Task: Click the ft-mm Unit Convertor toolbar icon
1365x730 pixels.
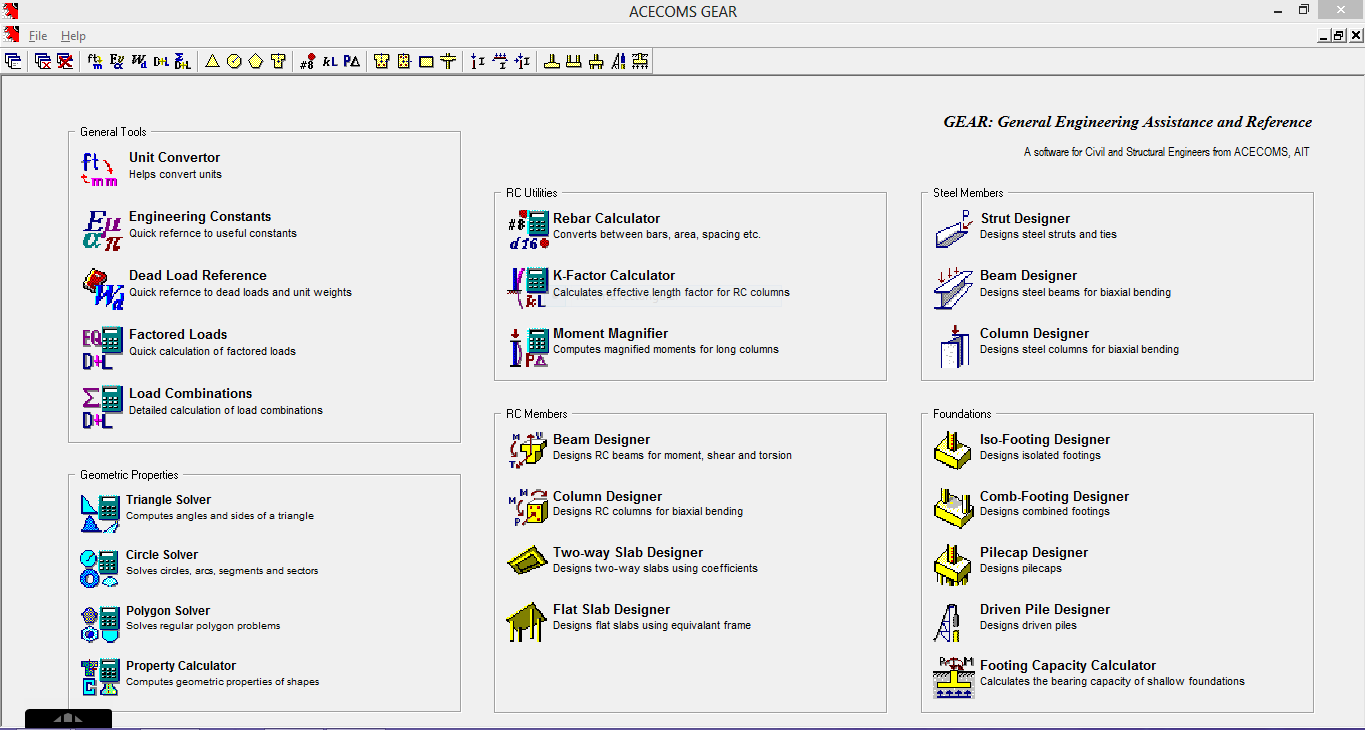Action: (95, 61)
